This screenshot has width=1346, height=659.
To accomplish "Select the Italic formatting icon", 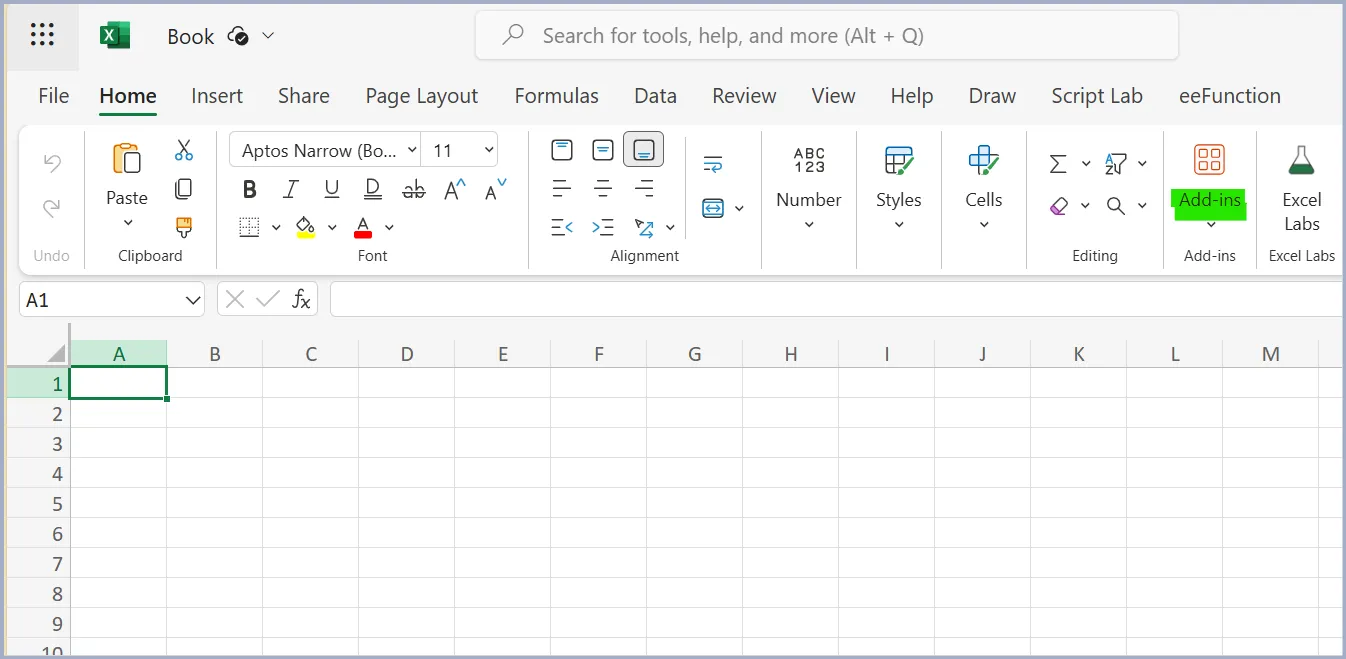I will click(x=290, y=188).
